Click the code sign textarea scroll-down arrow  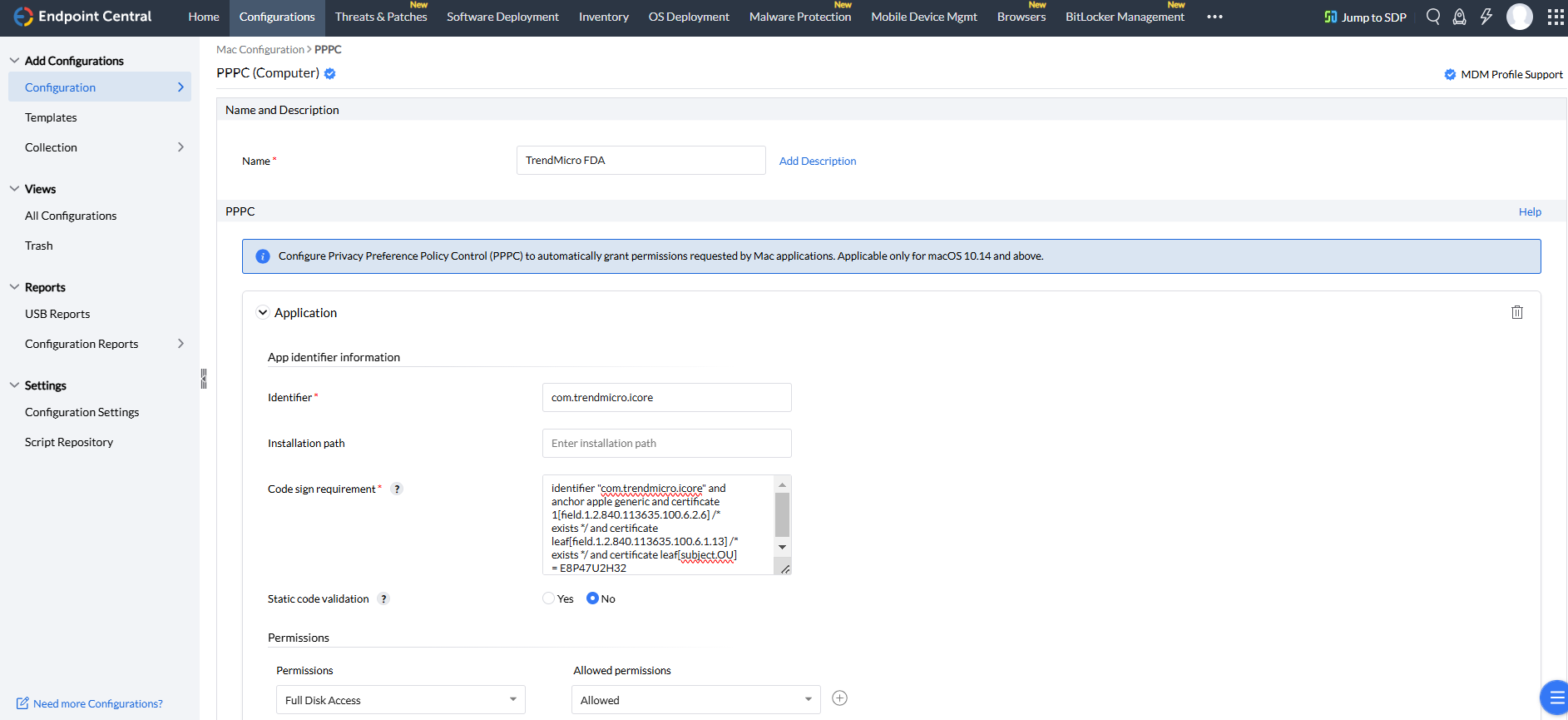pos(782,547)
